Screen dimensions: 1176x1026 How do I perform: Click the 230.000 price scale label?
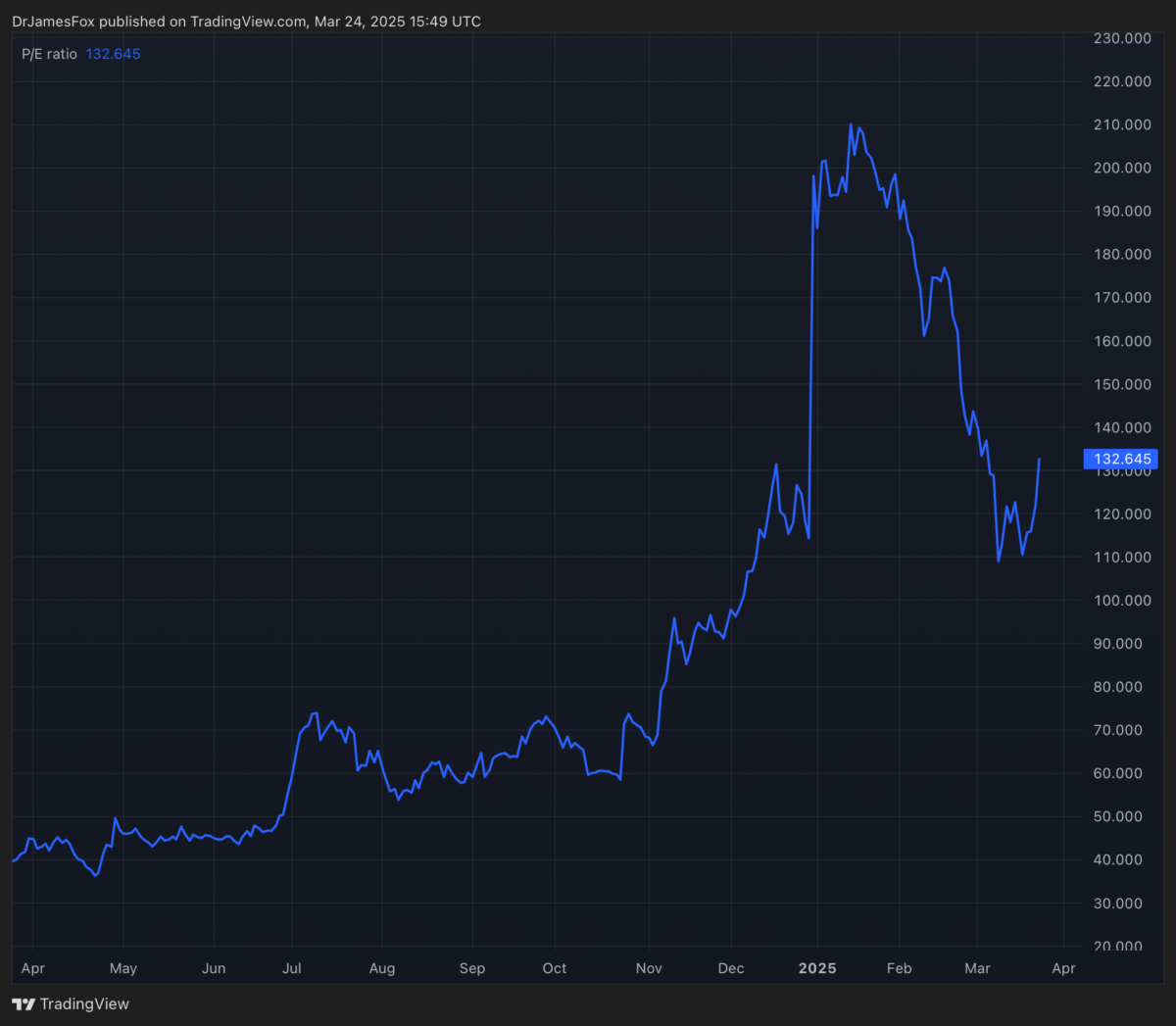(x=1122, y=38)
